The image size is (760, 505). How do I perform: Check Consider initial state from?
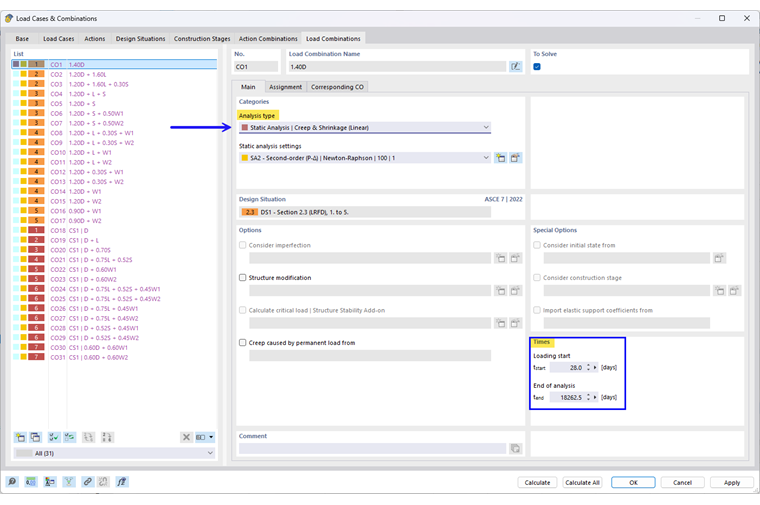click(x=537, y=245)
